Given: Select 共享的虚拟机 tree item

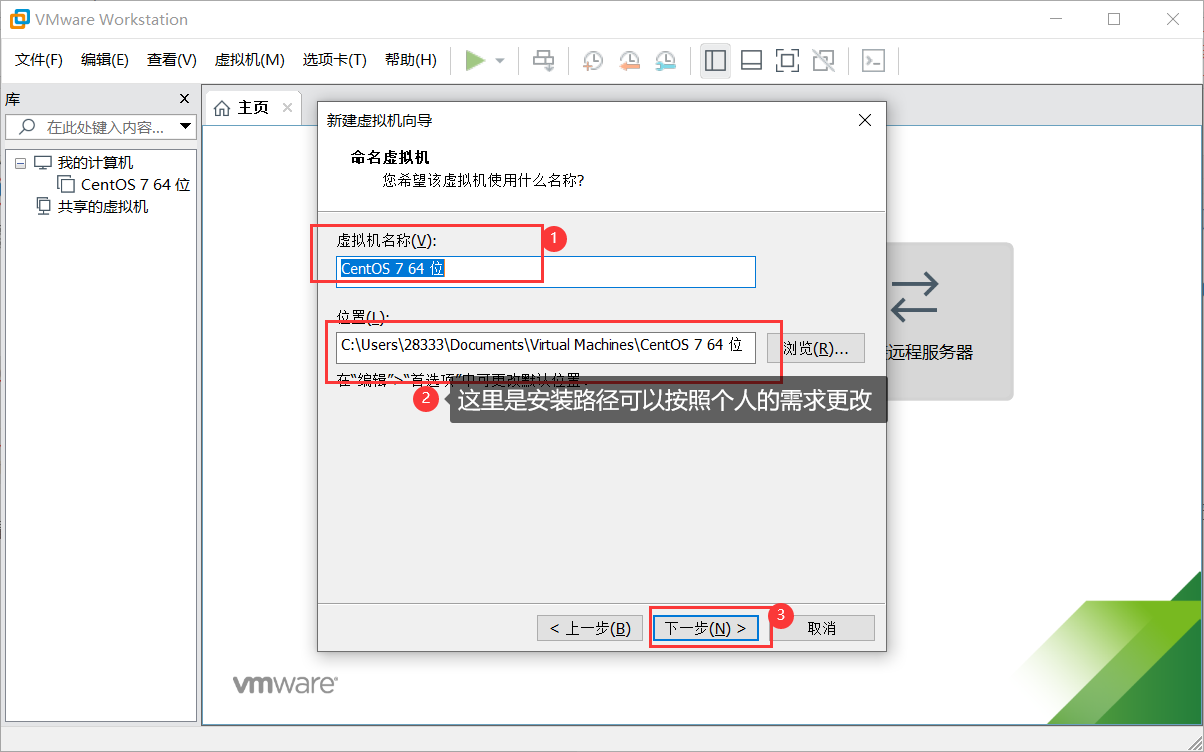Looking at the screenshot, I should 103,207.
